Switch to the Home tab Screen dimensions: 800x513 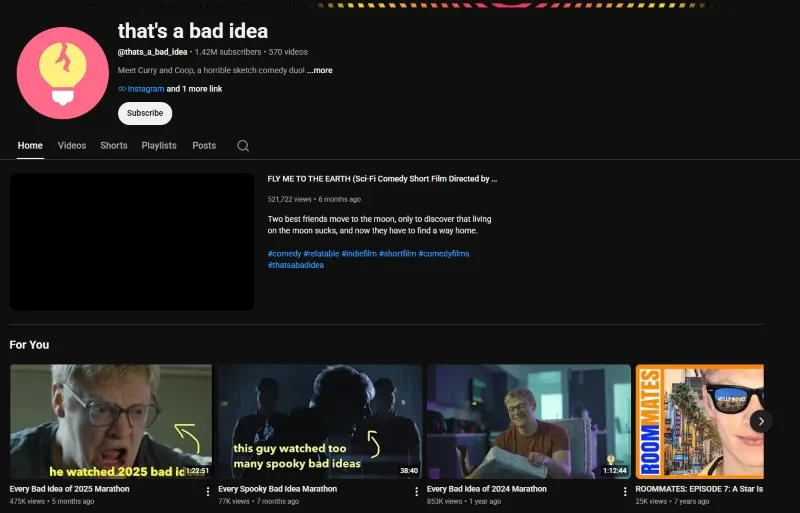click(30, 145)
